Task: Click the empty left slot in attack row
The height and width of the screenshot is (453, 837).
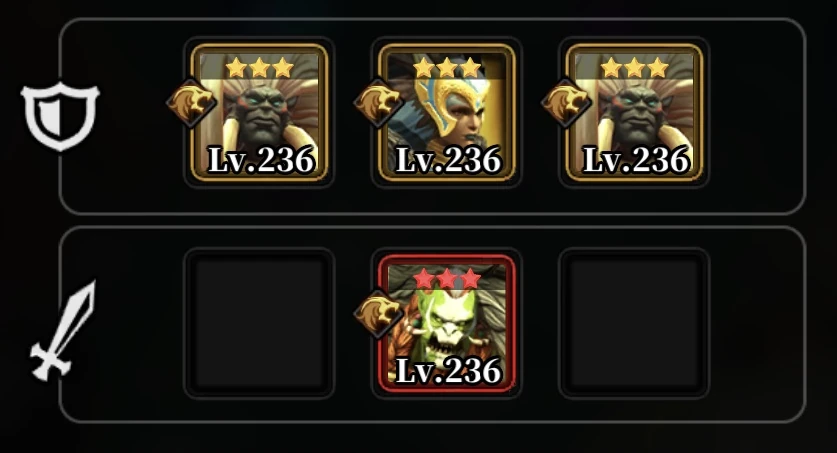Action: [x=259, y=323]
